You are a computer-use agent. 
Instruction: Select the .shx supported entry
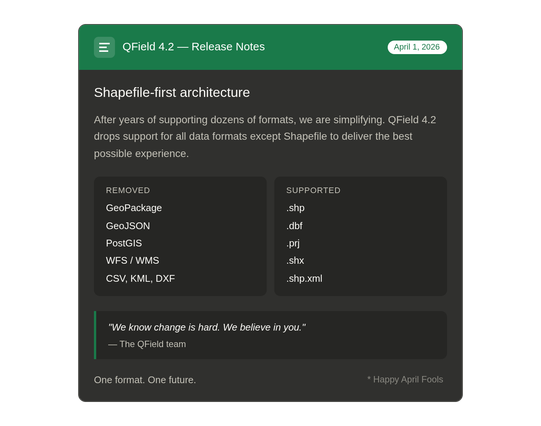(x=295, y=260)
